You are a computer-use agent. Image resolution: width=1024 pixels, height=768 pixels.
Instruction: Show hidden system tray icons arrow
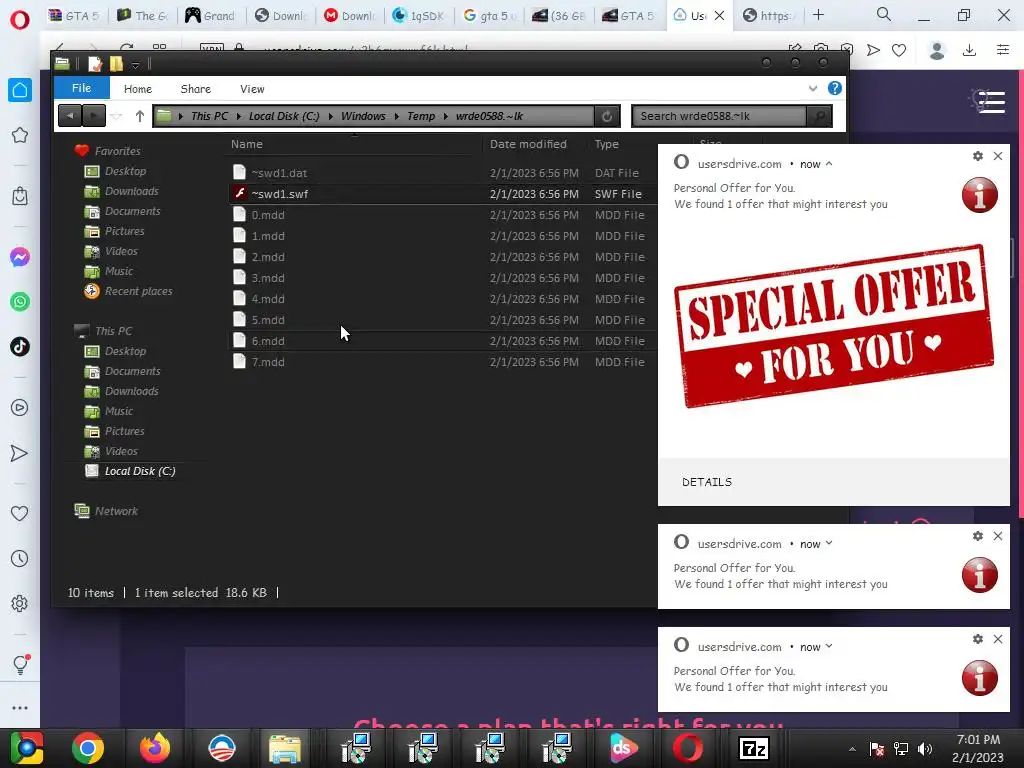coord(852,749)
